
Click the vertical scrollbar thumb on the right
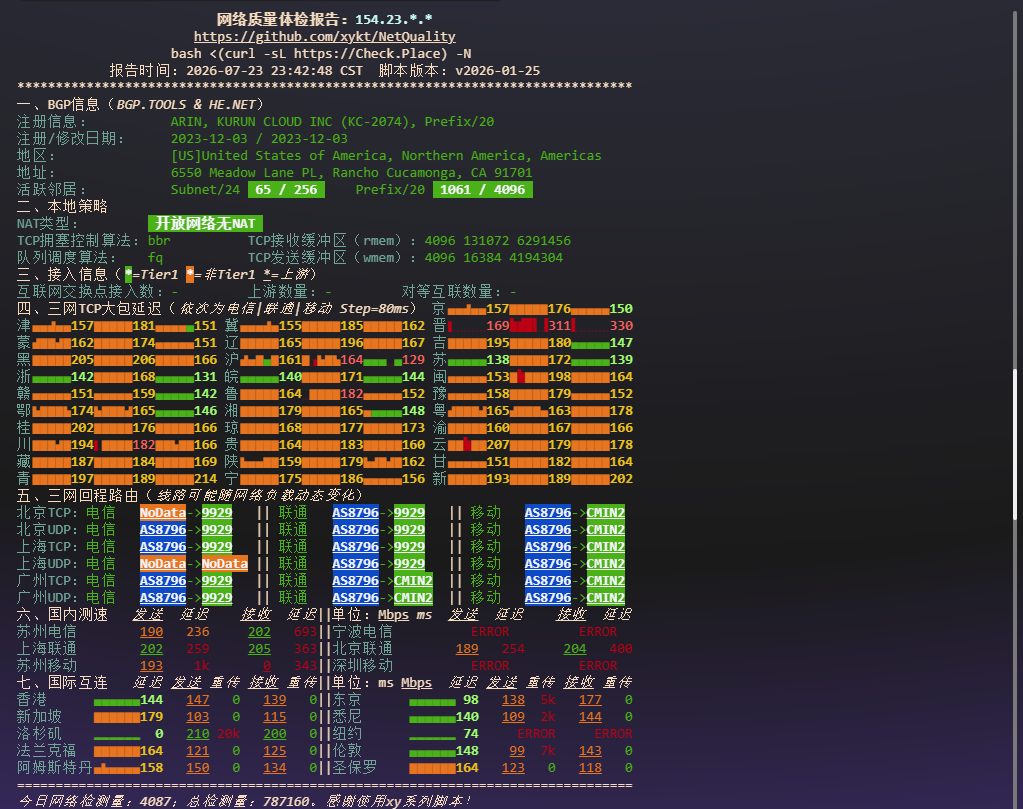[1015, 444]
